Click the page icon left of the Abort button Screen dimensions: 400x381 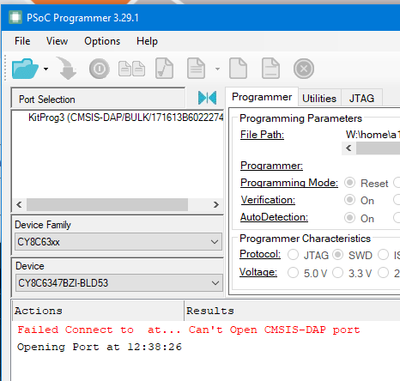pos(271,68)
